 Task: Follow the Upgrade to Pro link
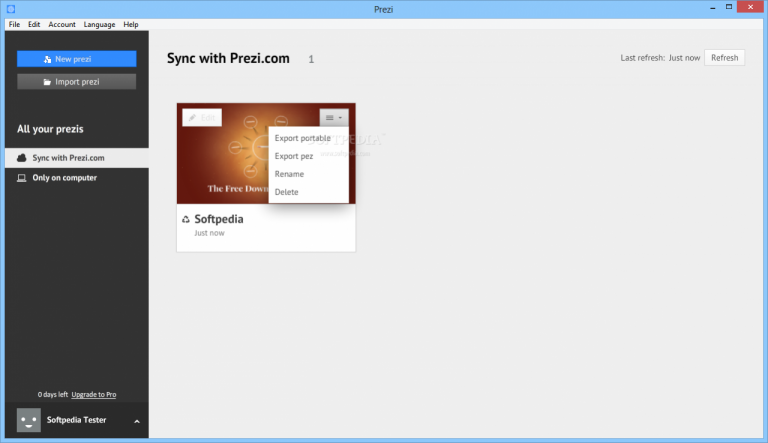pos(100,395)
